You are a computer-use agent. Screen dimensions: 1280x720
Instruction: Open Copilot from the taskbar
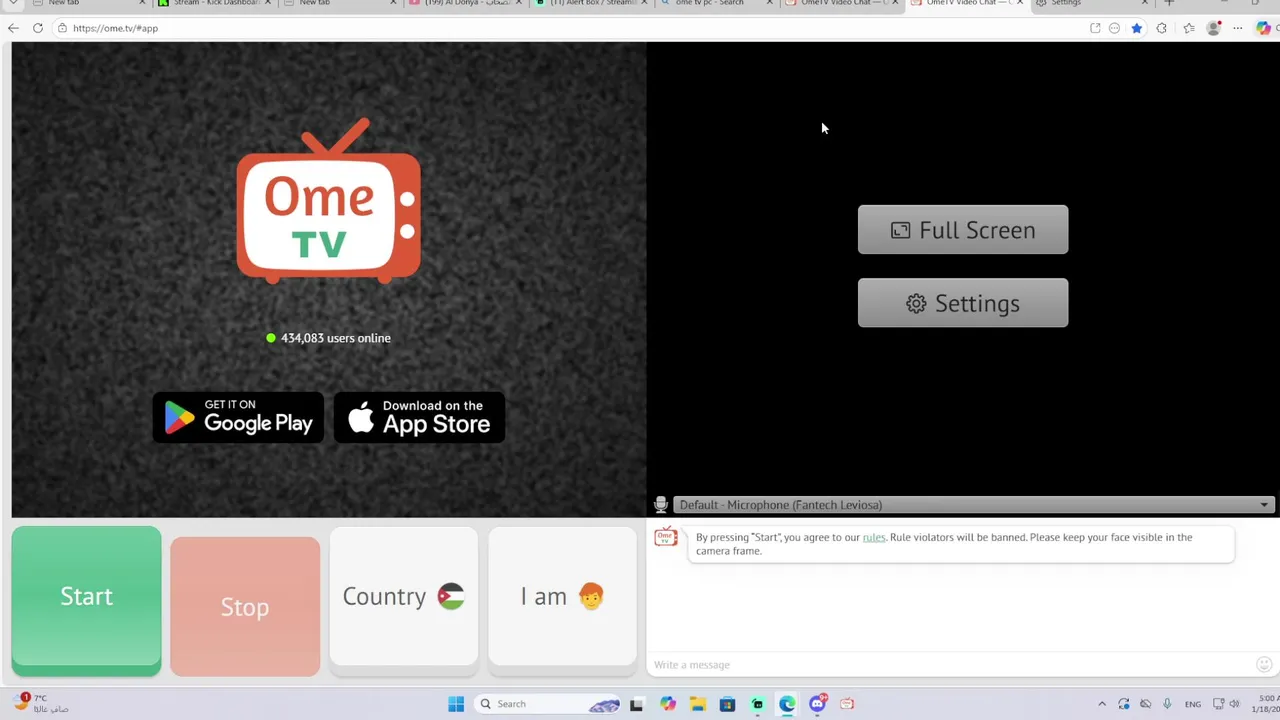coord(667,704)
